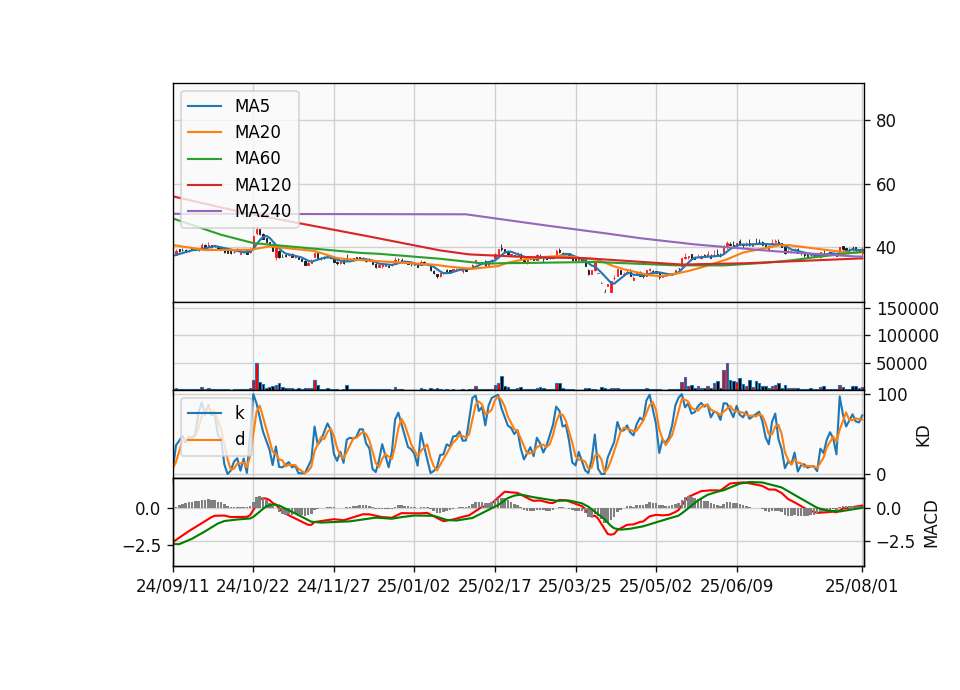
Task: Click the green MA60 legend line sample
Action: [x=204, y=159]
